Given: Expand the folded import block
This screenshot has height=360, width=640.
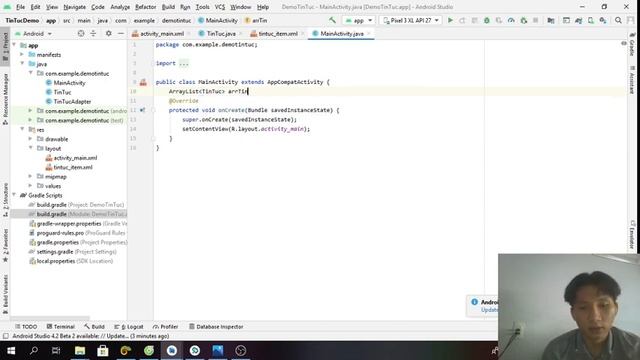Looking at the screenshot, I should (x=184, y=63).
